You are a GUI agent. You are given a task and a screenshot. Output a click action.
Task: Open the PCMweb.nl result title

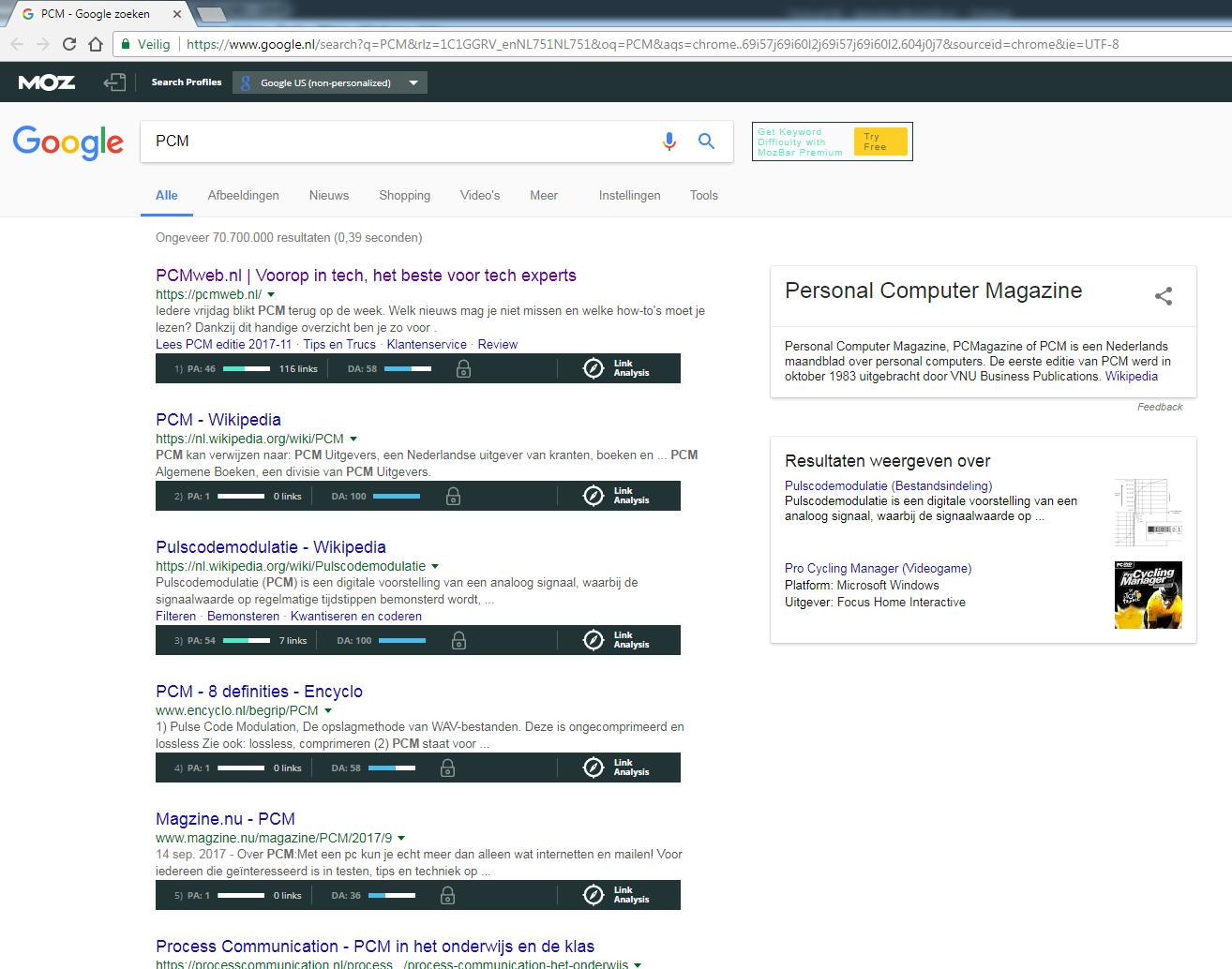366,276
